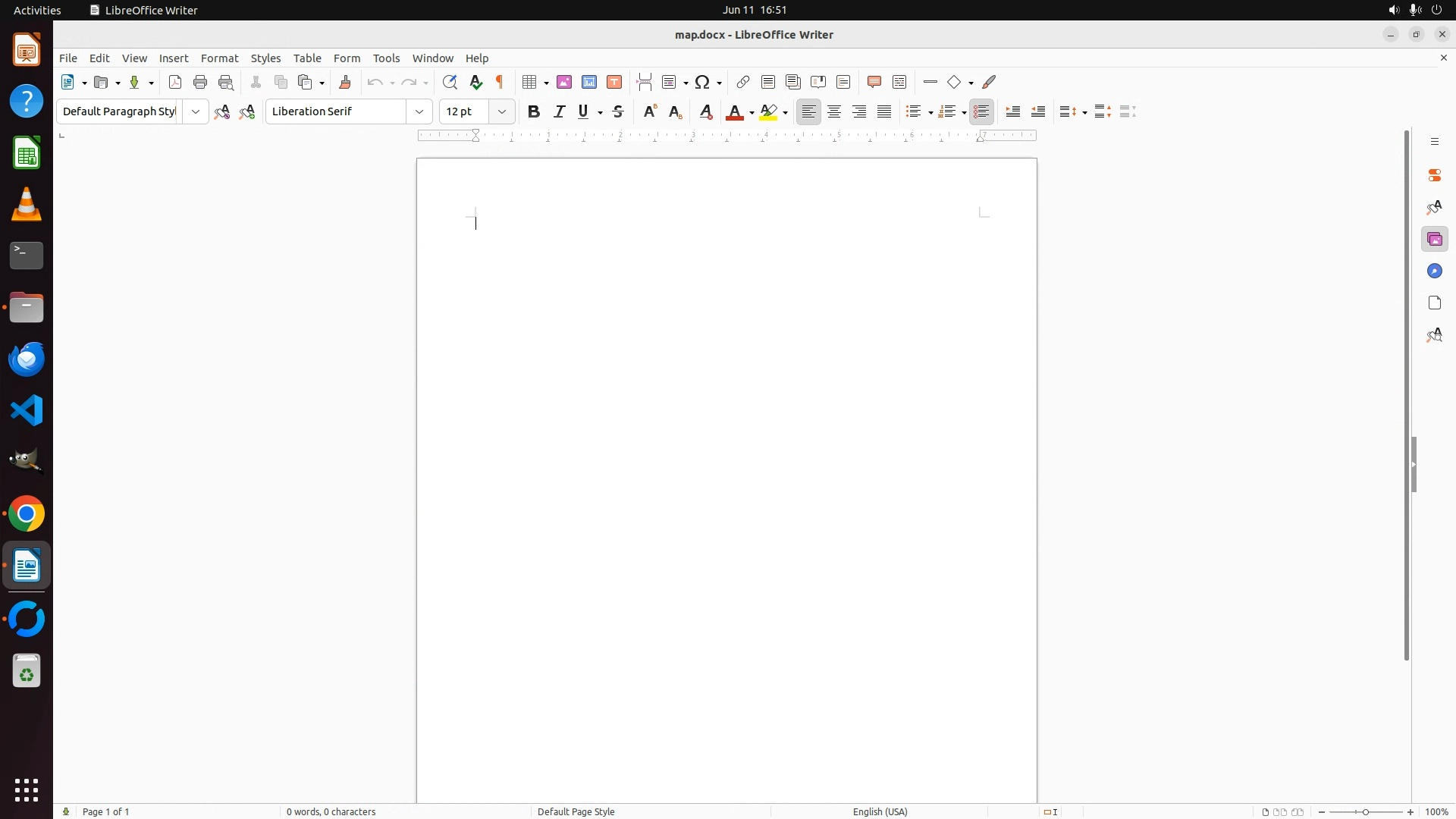The height and width of the screenshot is (819, 1456).
Task: Open the Gallery sidebar panel
Action: pyautogui.click(x=1435, y=240)
